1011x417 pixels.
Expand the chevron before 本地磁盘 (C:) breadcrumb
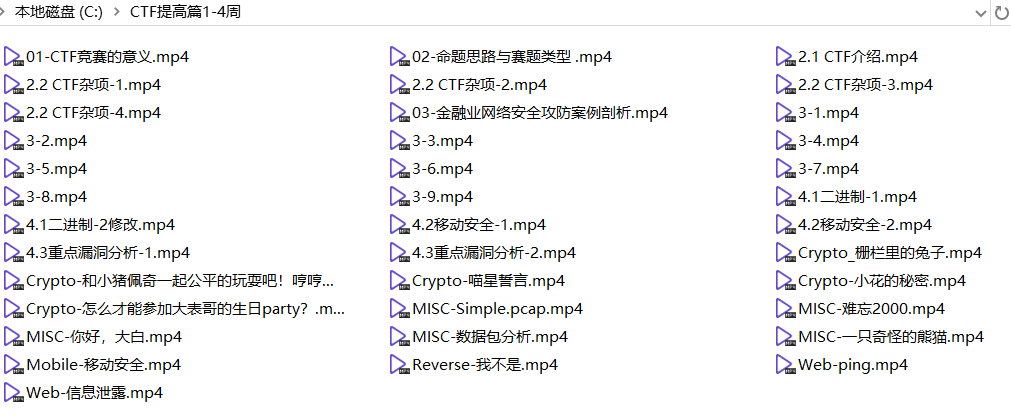tap(3, 12)
